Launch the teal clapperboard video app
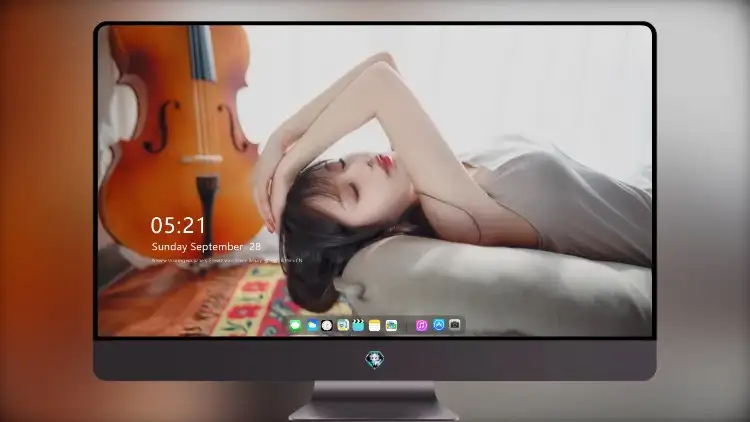 click(x=358, y=325)
